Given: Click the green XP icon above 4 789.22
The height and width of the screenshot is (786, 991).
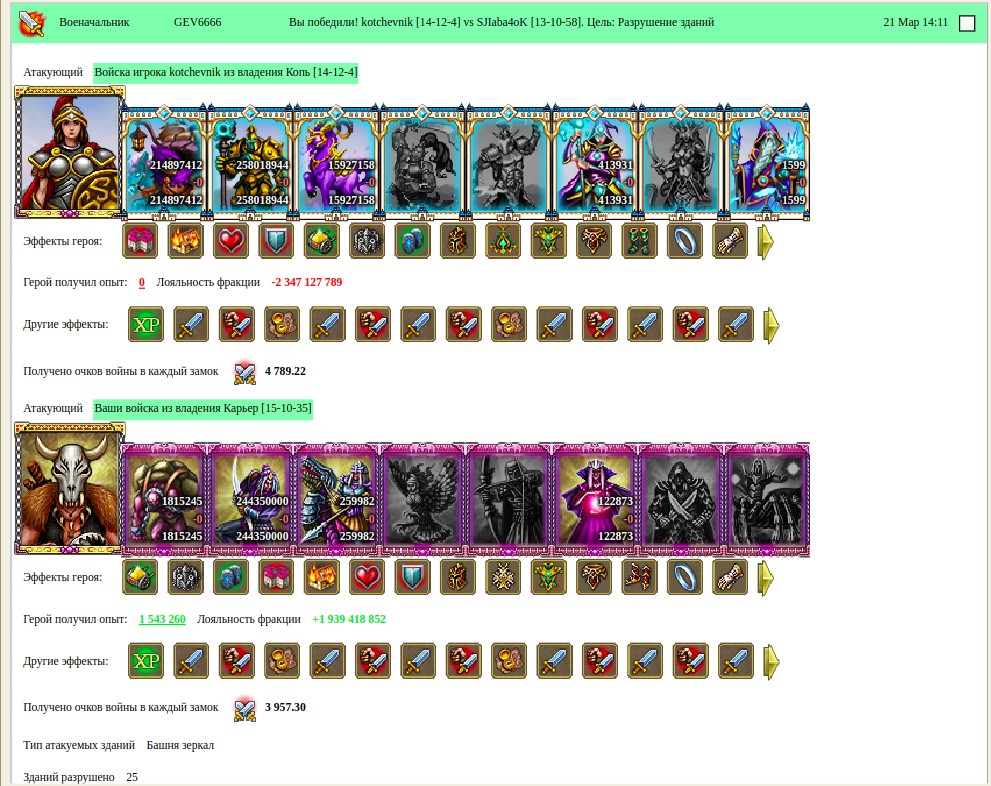Looking at the screenshot, I should pyautogui.click(x=146, y=324).
